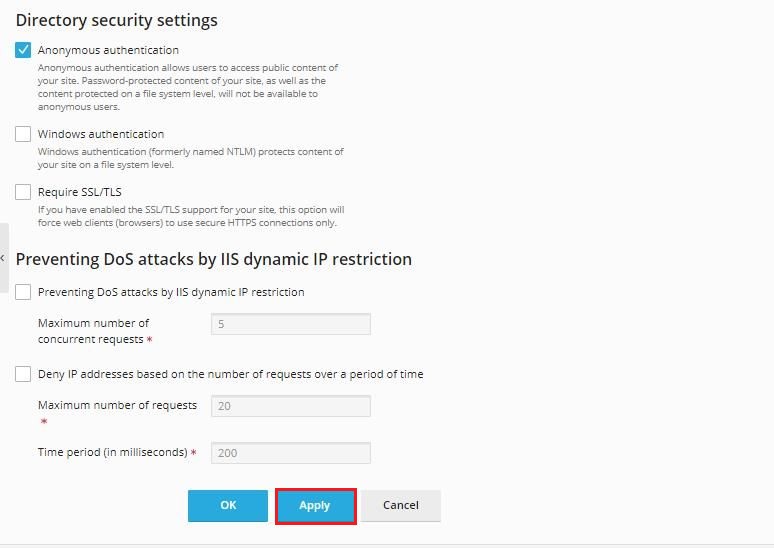Collapse the left sidebar with the arrow handle
The width and height of the screenshot is (774, 548).
click(3, 258)
